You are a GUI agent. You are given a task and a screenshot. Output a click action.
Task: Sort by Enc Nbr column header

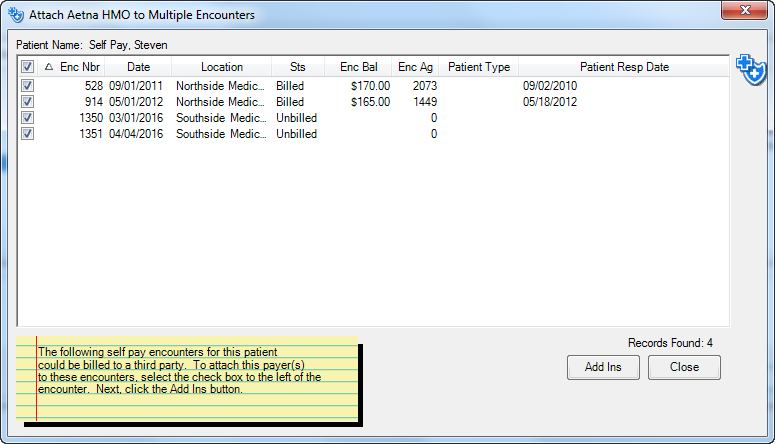[79, 67]
